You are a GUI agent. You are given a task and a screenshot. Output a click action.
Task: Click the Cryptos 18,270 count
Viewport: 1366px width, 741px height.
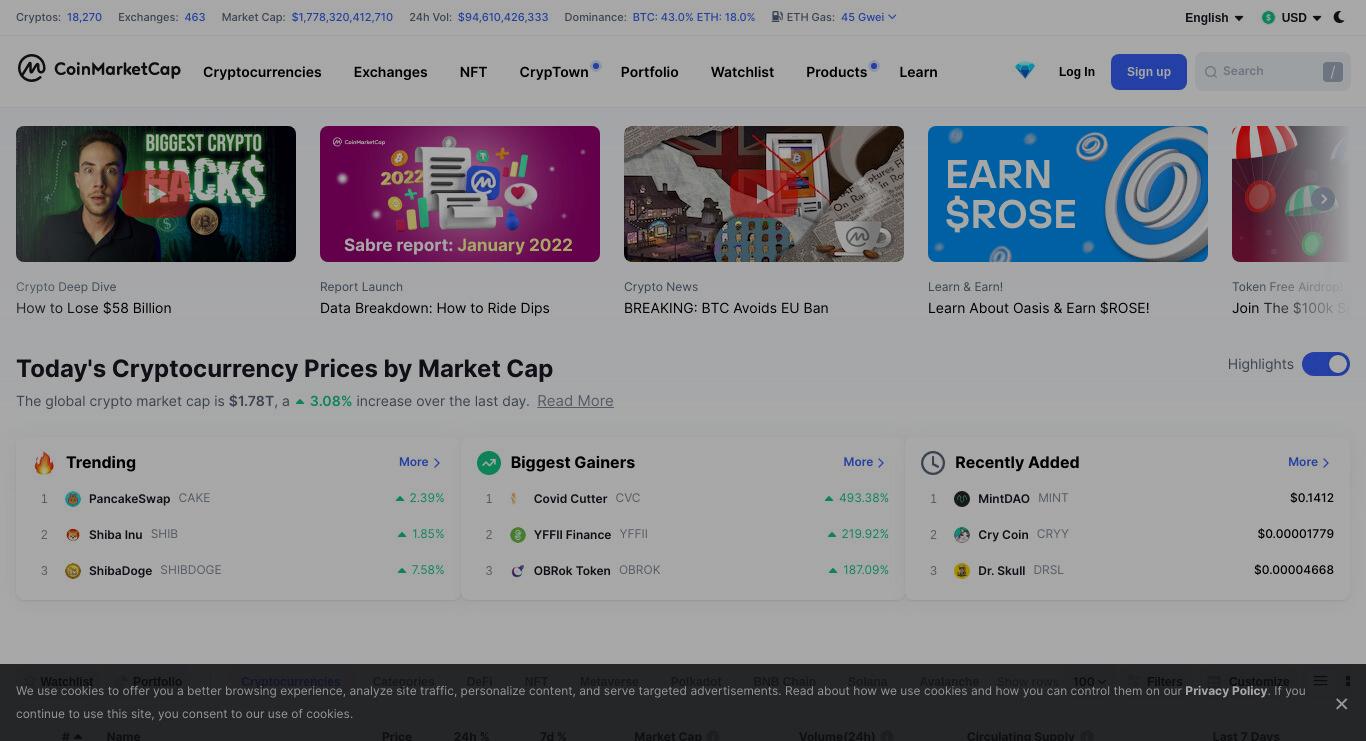point(84,17)
